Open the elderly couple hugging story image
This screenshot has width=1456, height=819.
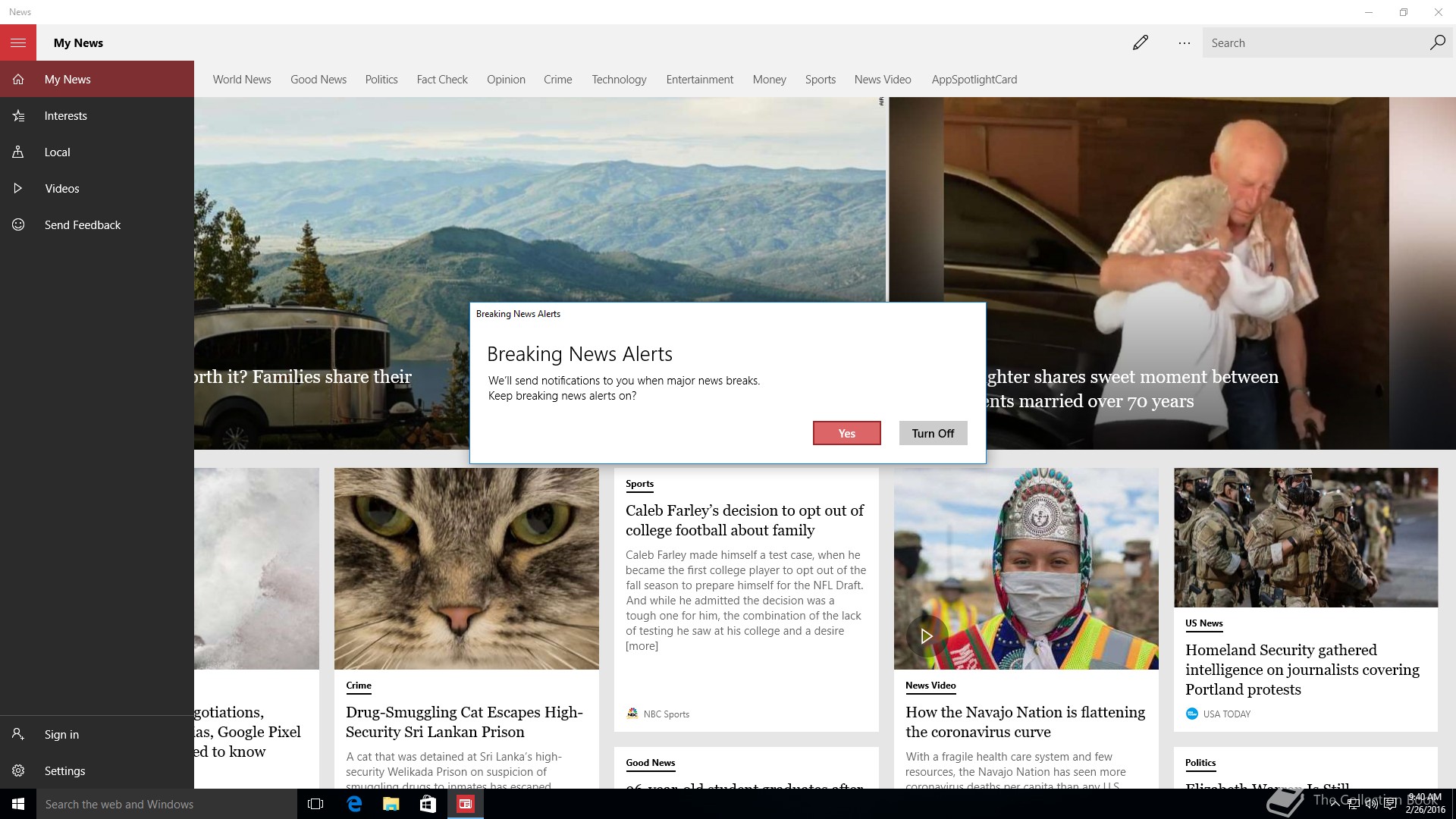[1172, 273]
